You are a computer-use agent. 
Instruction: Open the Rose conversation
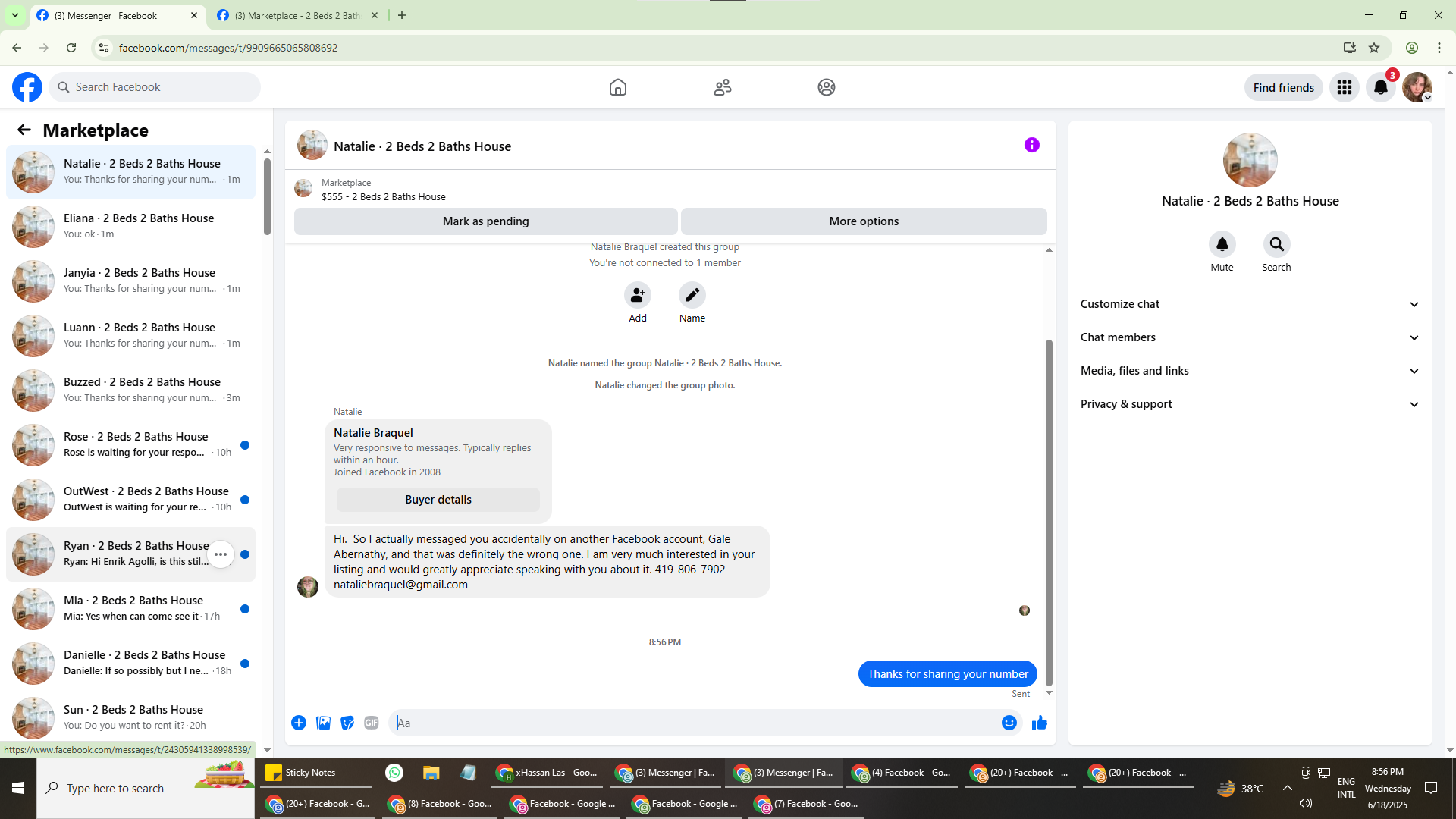(130, 445)
